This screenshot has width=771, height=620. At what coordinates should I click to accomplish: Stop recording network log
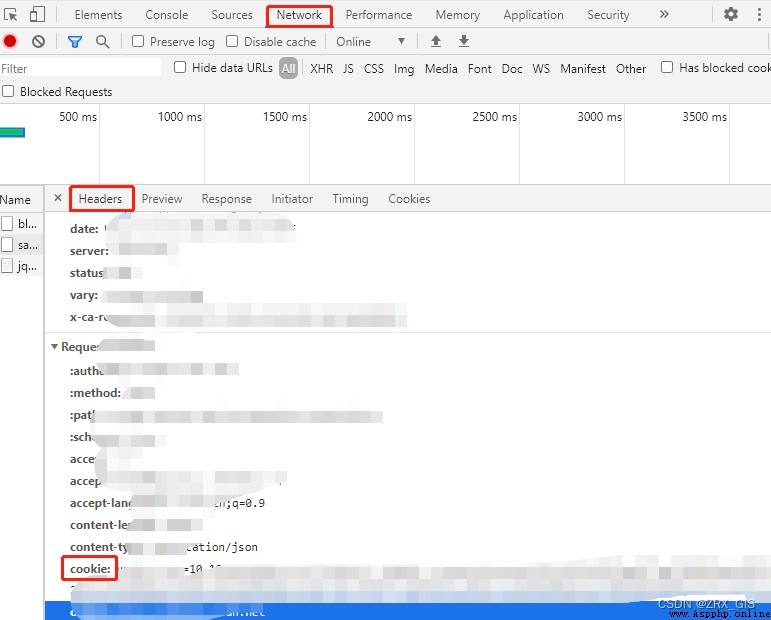10,41
